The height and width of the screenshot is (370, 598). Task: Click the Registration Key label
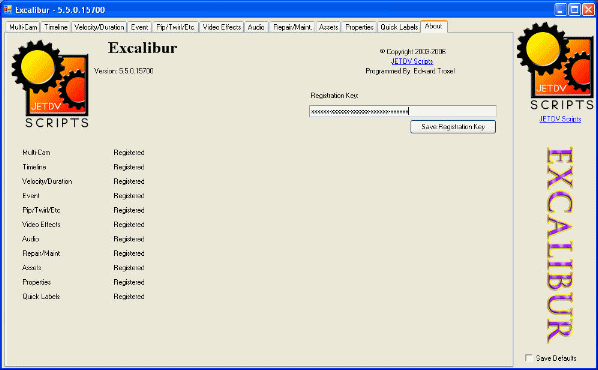coord(334,95)
